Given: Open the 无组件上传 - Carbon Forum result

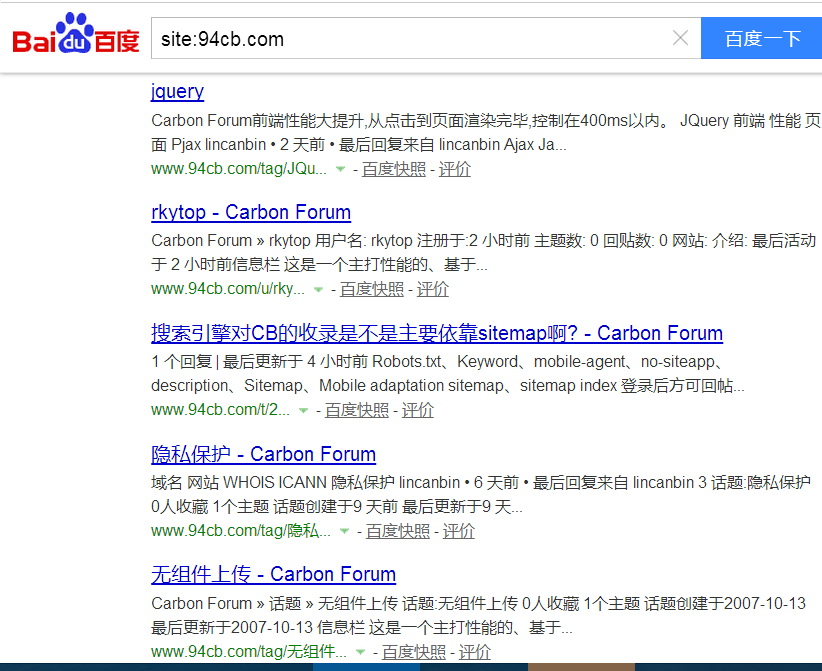Looking at the screenshot, I should coord(273,575).
